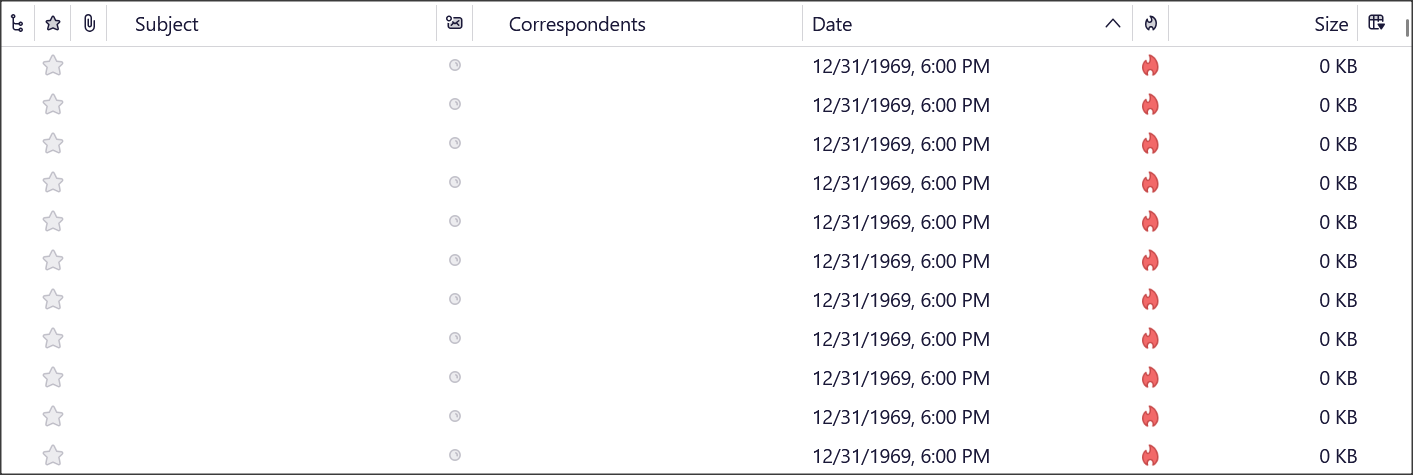Screen dimensions: 1413x475
Task: Reverse sort using the Date column arrow
Action: [x=1113, y=24]
